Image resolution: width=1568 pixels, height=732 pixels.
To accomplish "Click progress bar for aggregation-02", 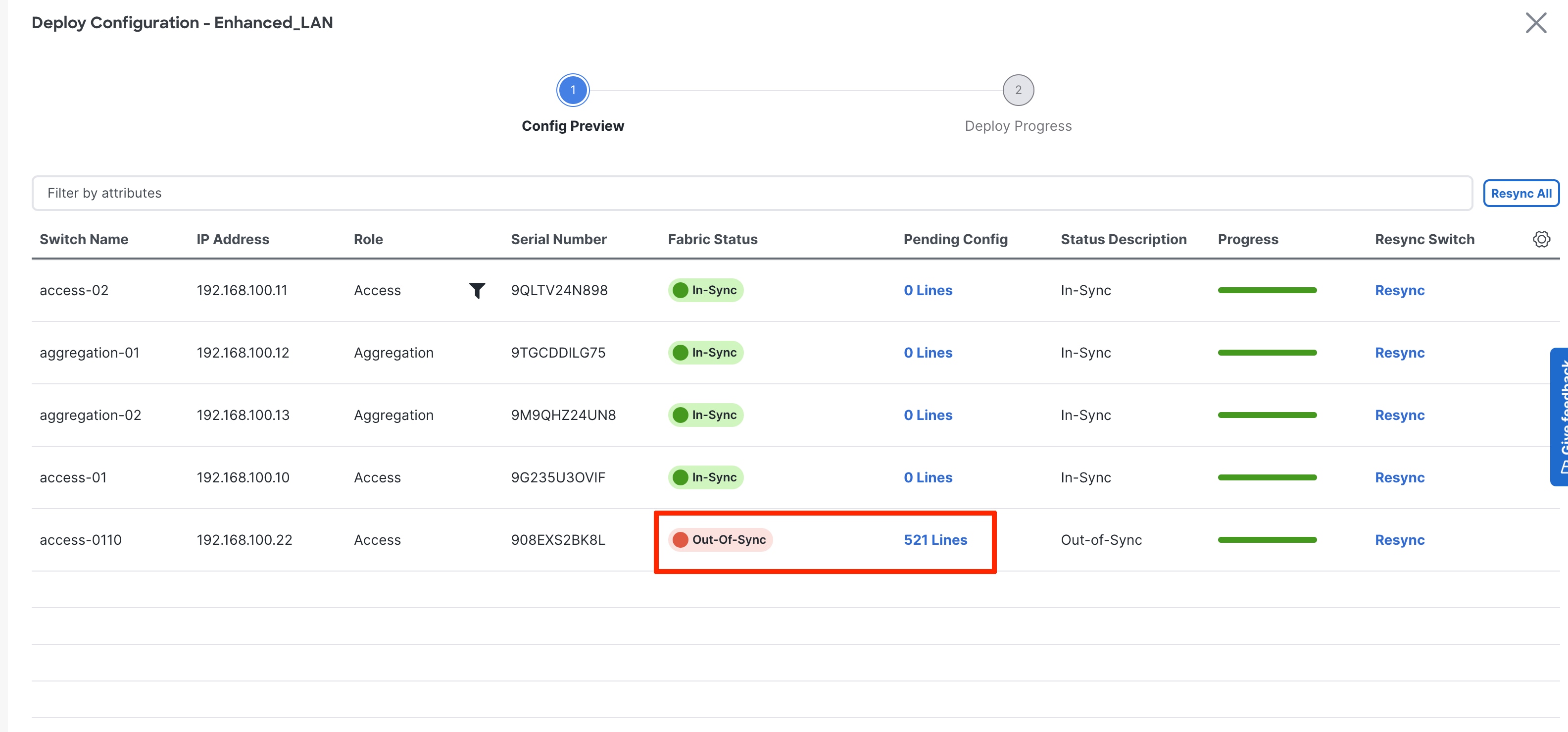I will [1267, 416].
